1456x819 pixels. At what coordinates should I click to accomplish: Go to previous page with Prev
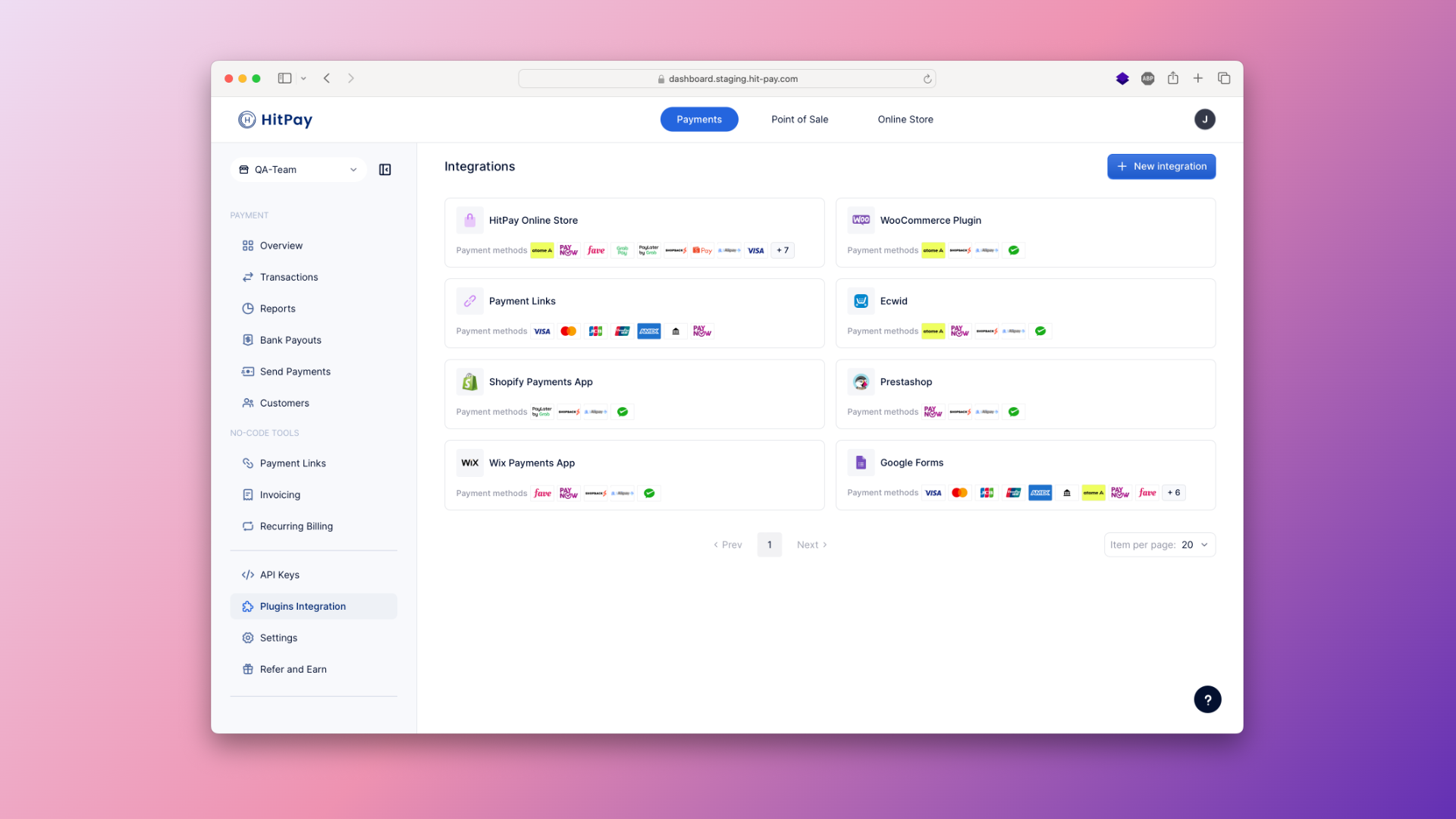(728, 545)
